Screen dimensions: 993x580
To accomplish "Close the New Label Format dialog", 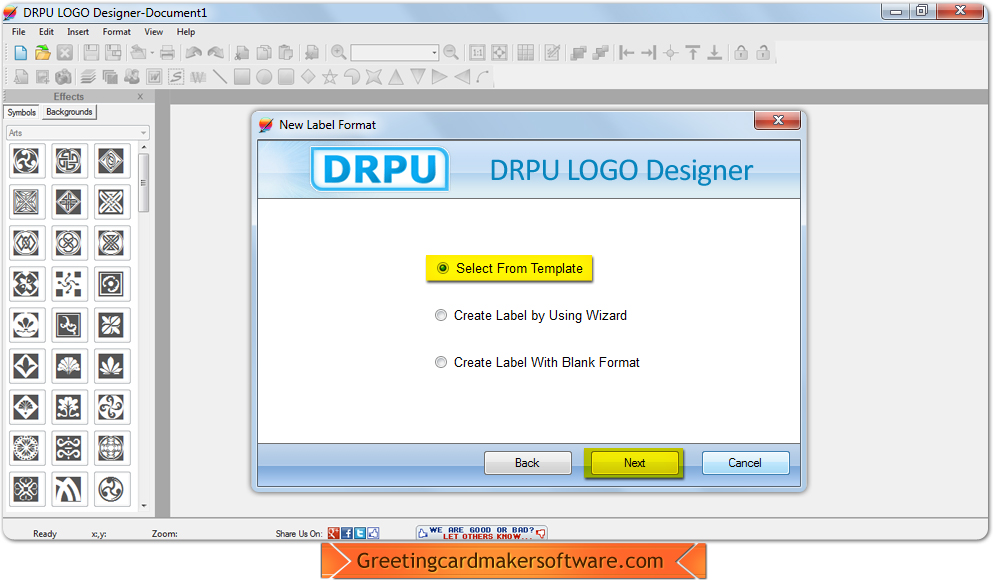I will (x=778, y=120).
